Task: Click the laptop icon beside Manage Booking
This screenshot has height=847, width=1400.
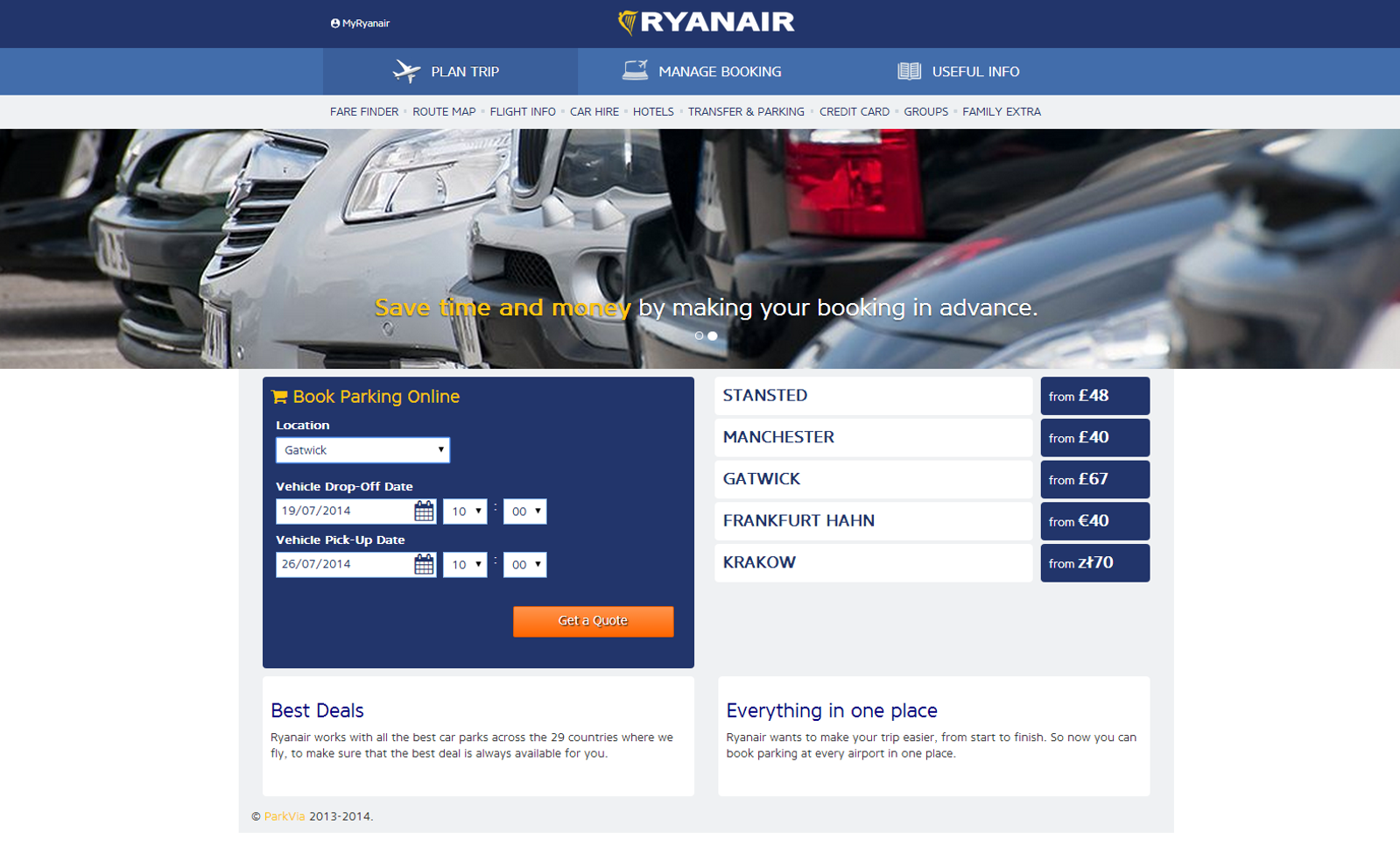Action: [635, 70]
